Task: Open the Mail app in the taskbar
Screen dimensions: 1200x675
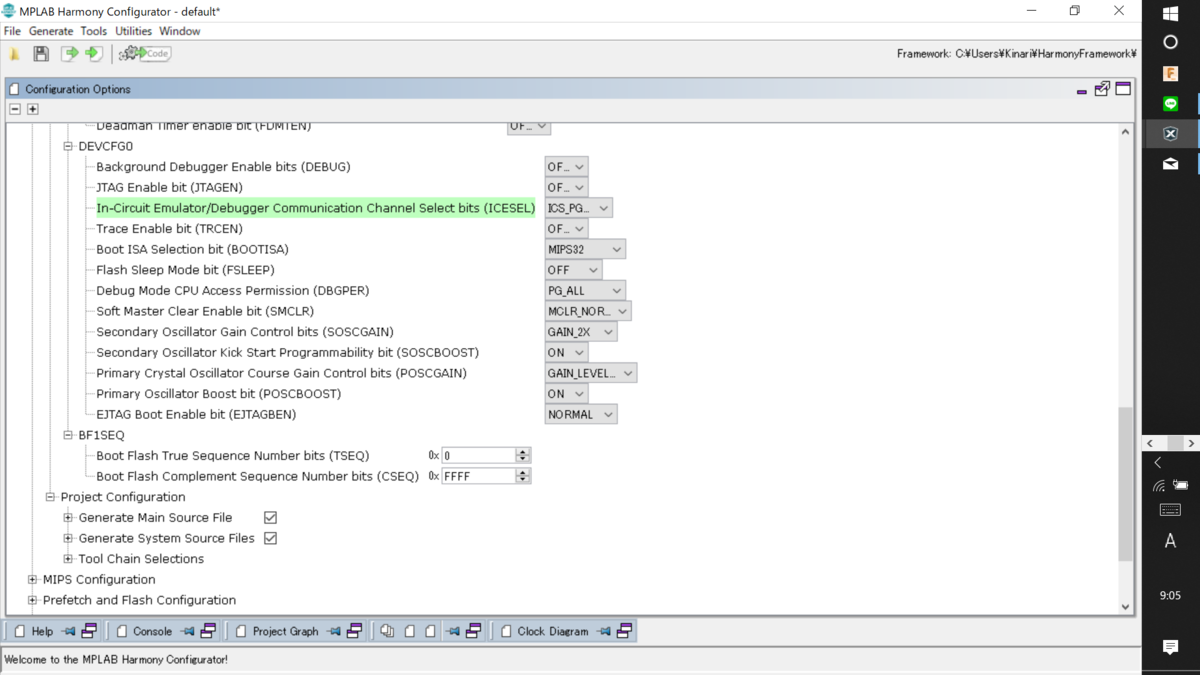Action: (x=1171, y=163)
